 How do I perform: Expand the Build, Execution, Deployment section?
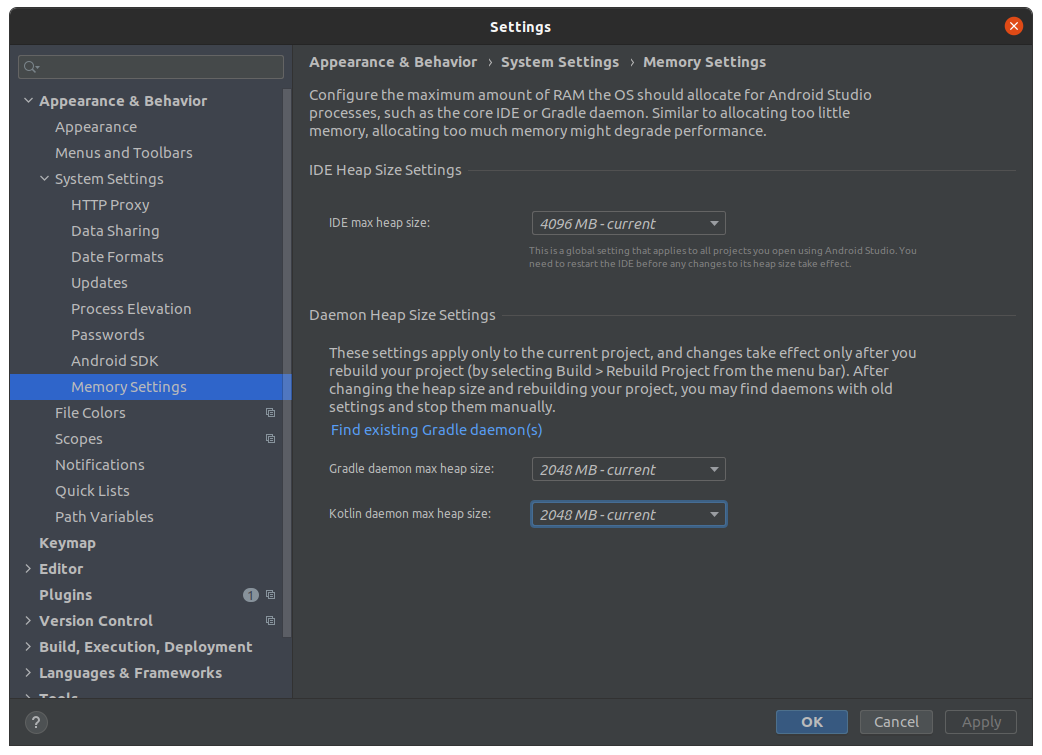pos(28,647)
